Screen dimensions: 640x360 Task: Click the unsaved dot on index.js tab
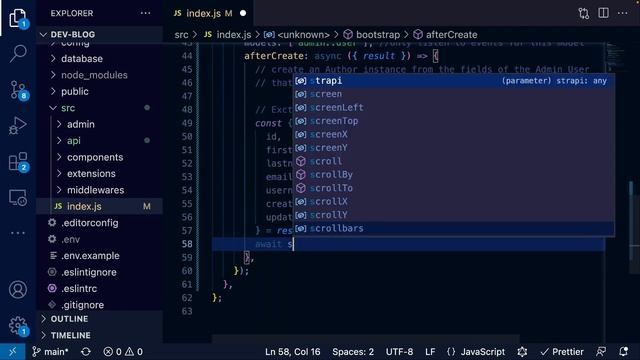tap(243, 13)
